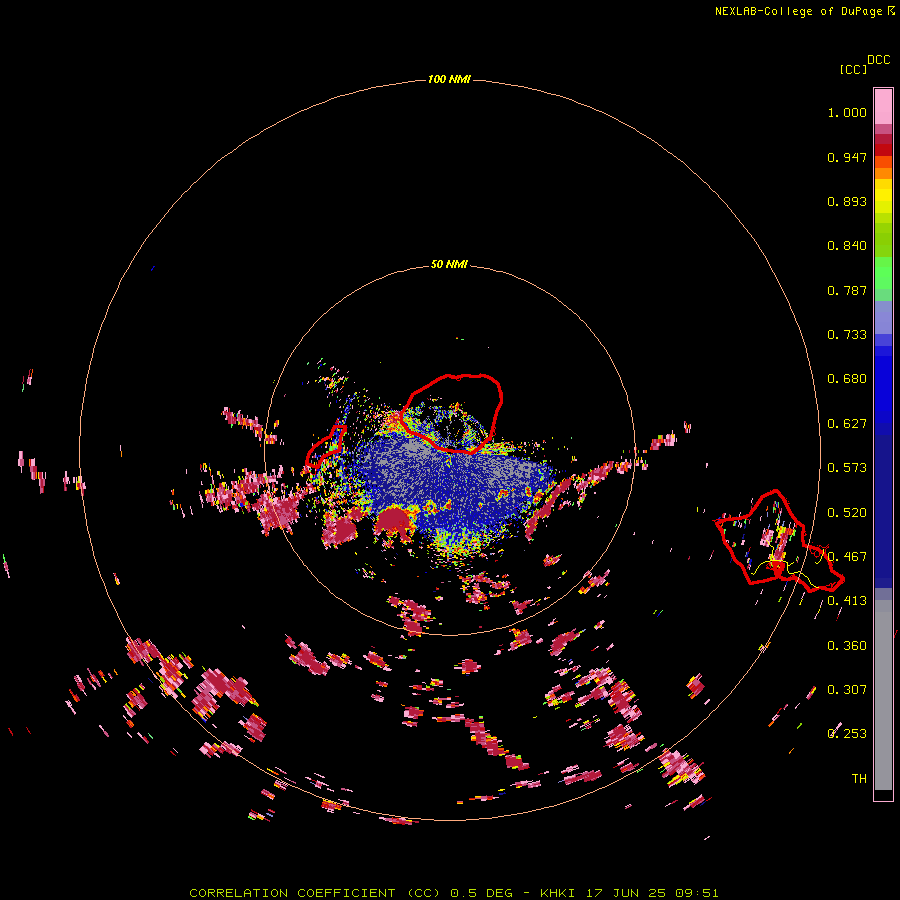Click the 0.573 legend value

click(847, 468)
